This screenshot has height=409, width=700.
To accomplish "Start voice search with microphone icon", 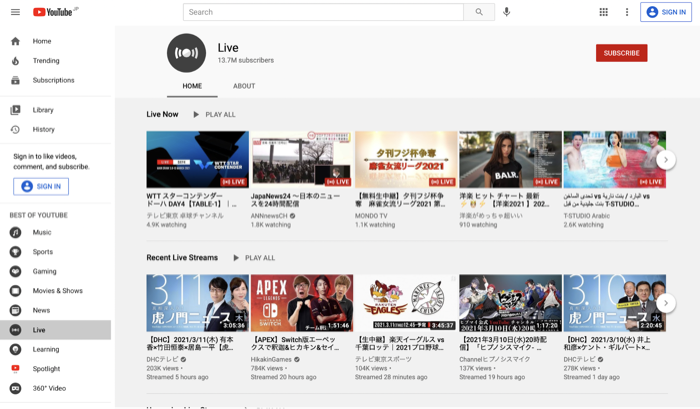I will [x=506, y=12].
